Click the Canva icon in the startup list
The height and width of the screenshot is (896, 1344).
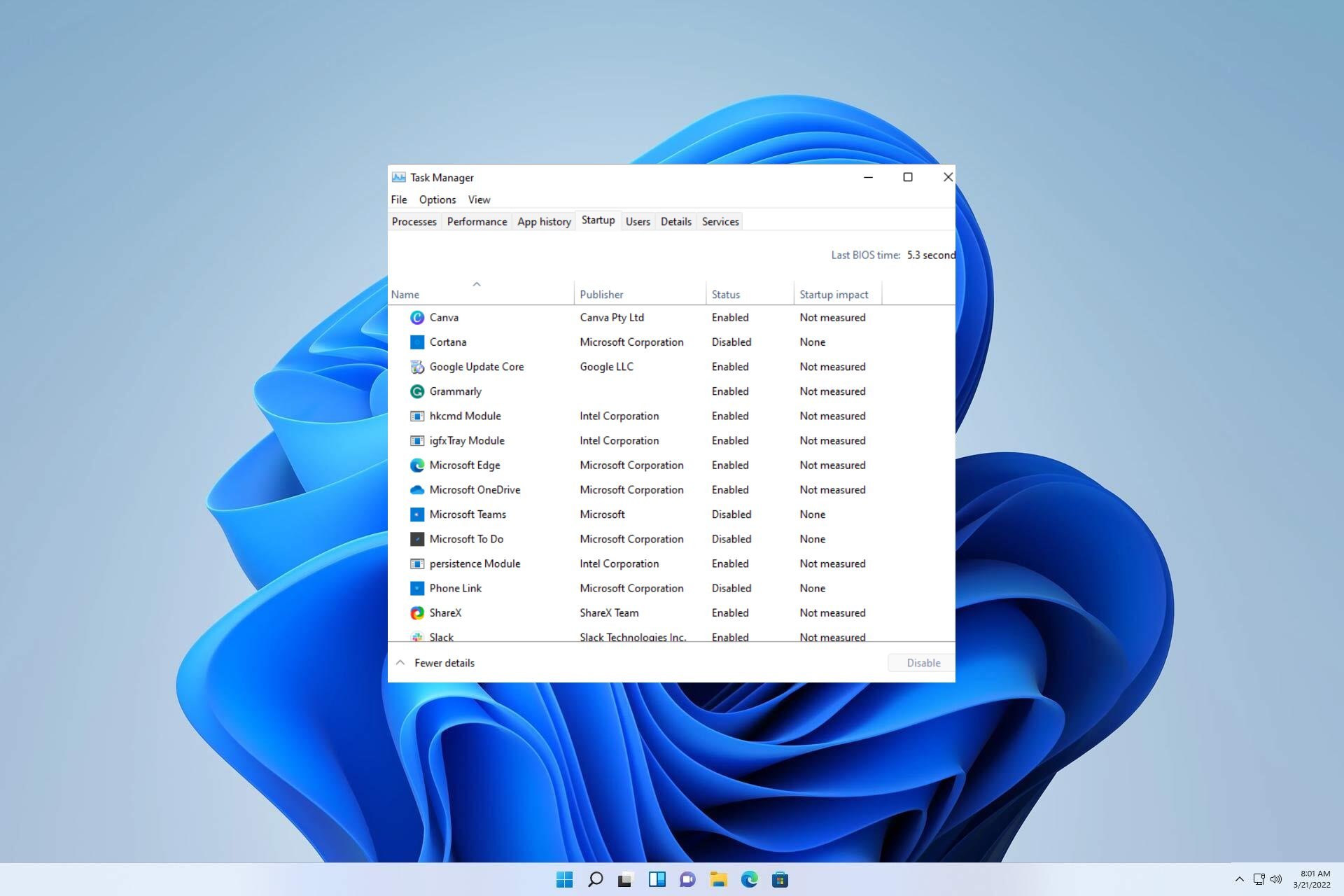tap(417, 317)
